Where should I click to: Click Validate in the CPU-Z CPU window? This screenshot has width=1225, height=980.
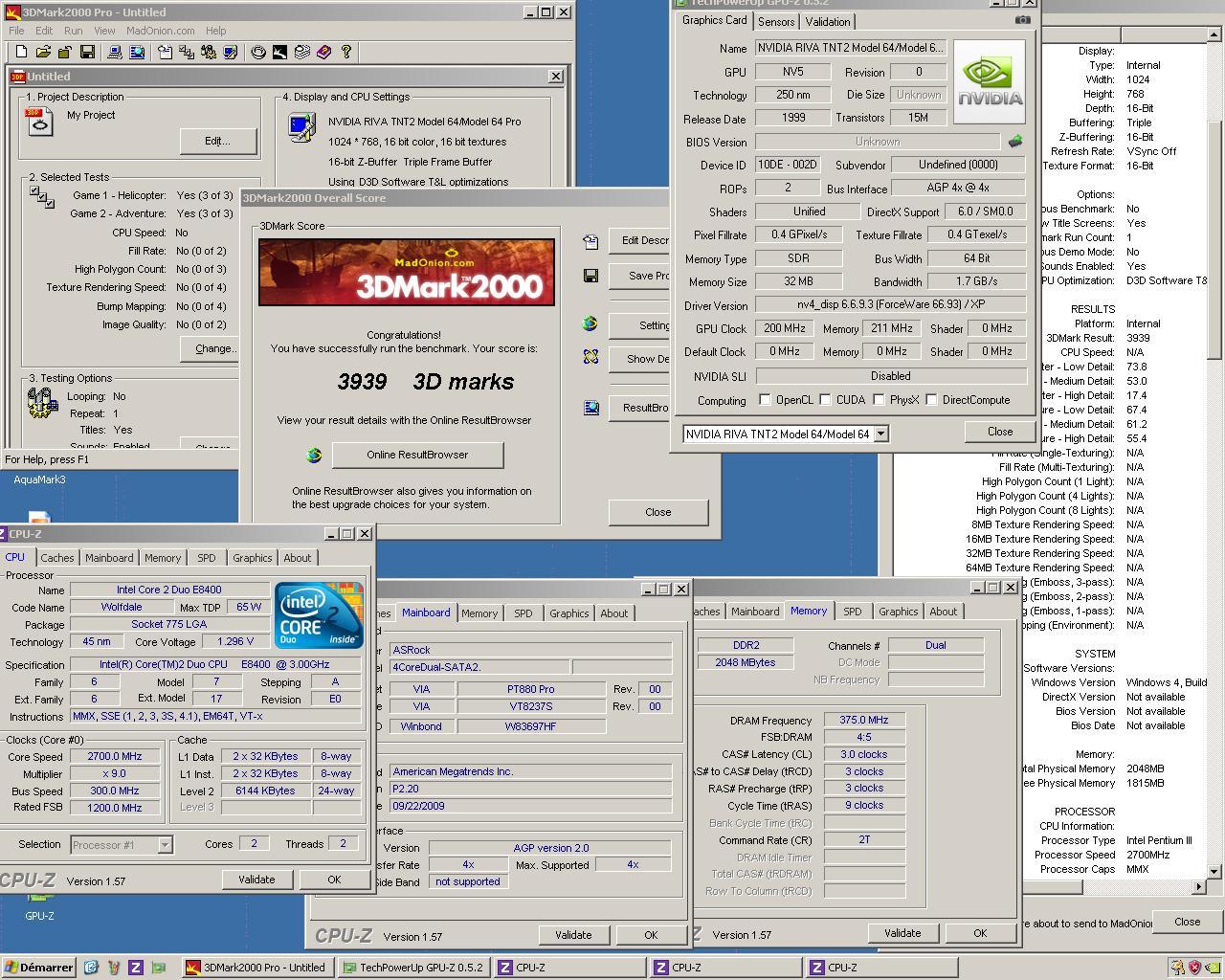pos(256,880)
